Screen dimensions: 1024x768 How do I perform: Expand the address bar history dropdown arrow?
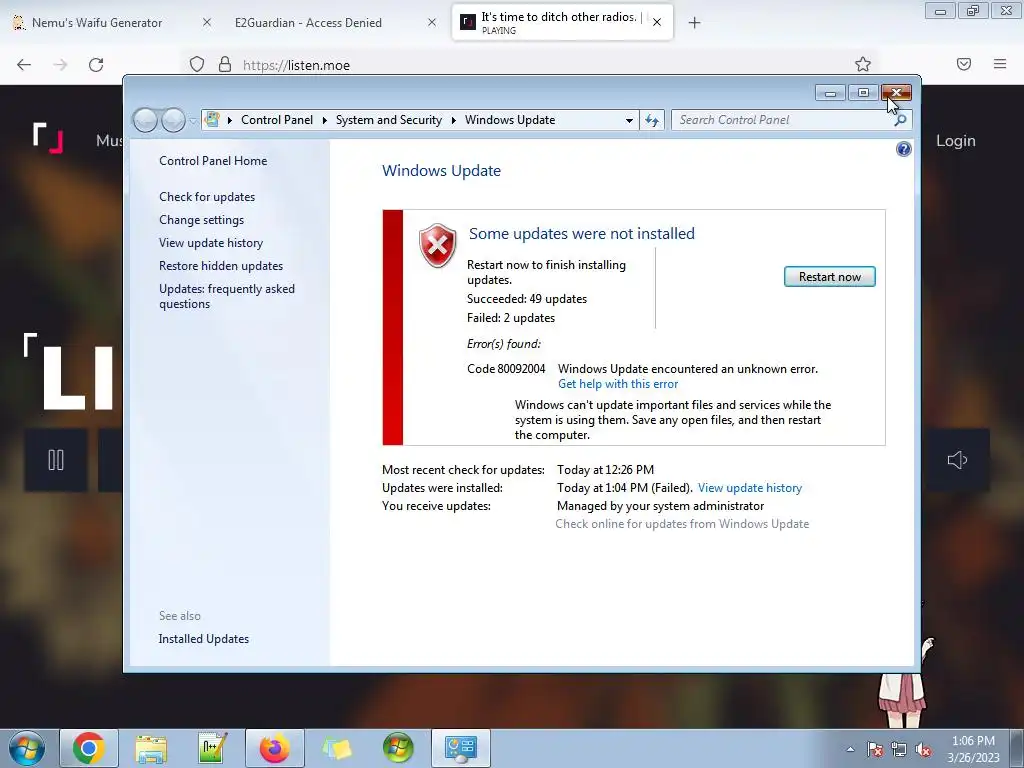[x=629, y=120]
